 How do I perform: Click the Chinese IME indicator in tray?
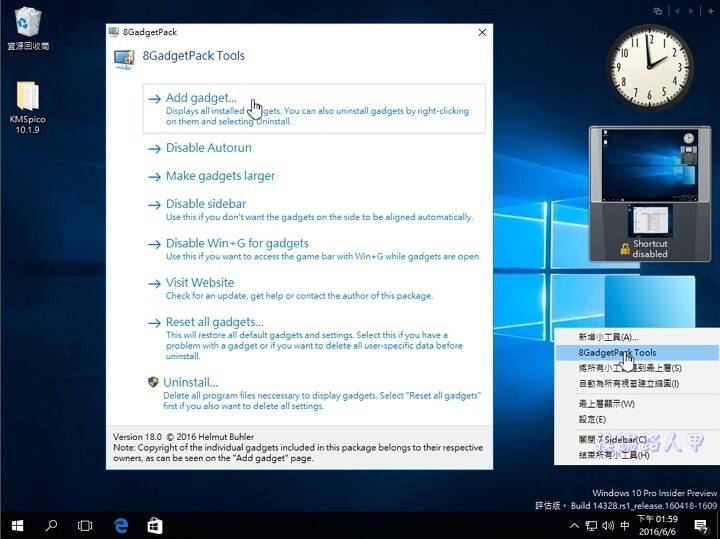(624, 526)
